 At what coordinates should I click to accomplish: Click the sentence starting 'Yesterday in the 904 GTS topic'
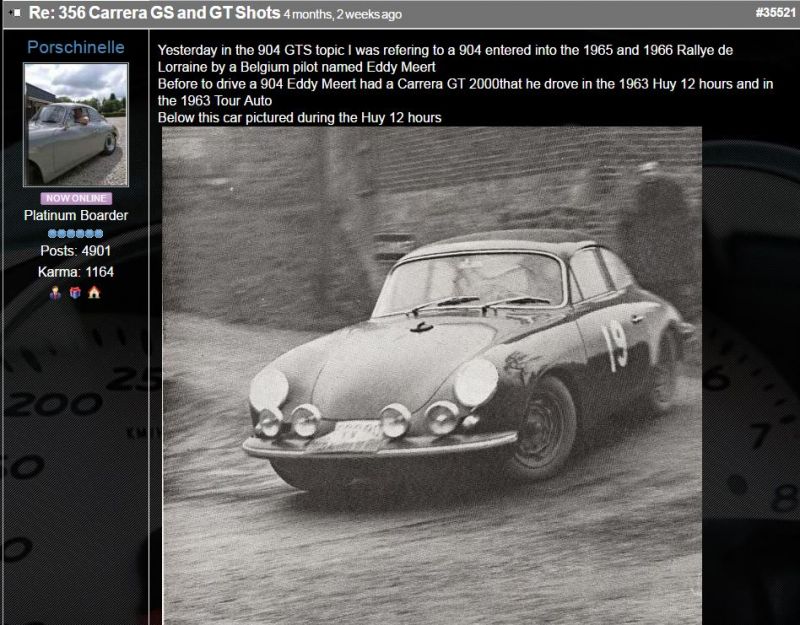(x=445, y=59)
